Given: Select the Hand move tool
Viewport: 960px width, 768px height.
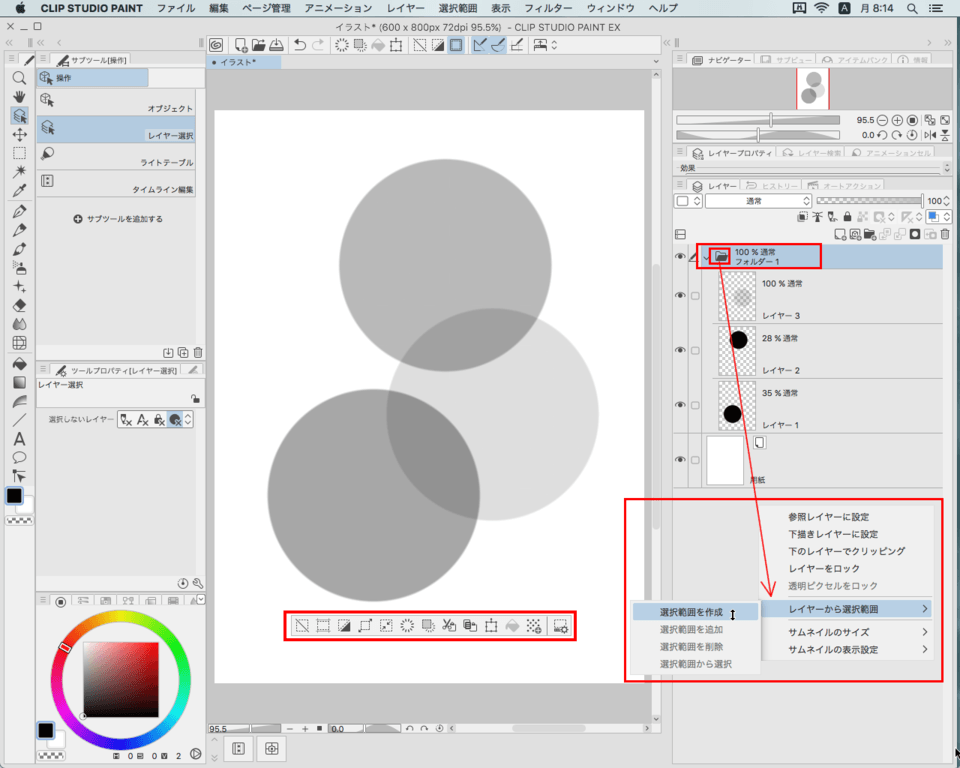Looking at the screenshot, I should 20,97.
